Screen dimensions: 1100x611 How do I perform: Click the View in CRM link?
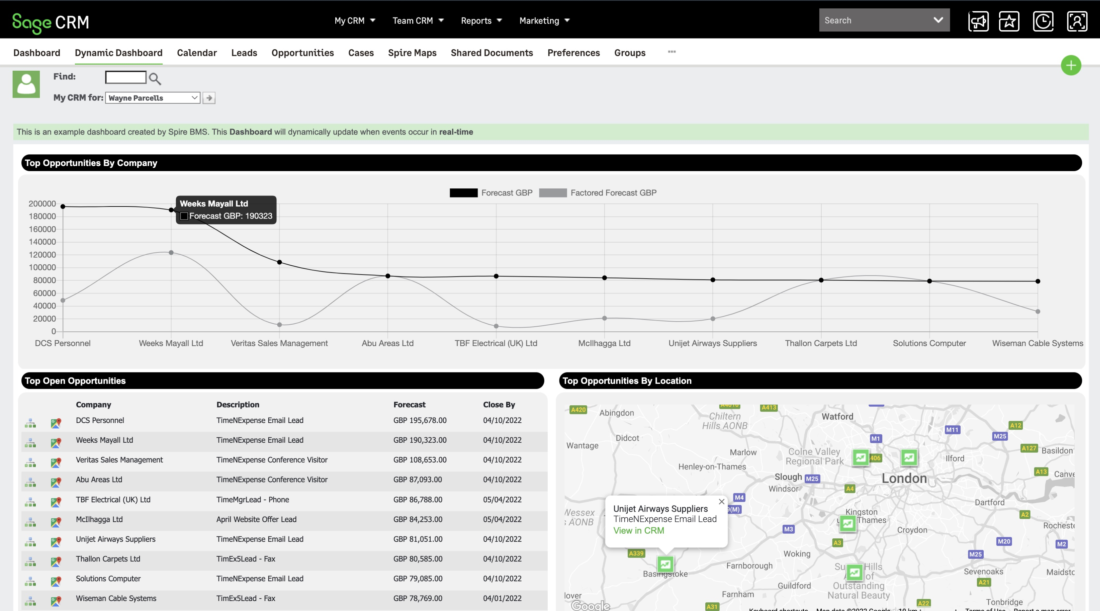click(638, 530)
